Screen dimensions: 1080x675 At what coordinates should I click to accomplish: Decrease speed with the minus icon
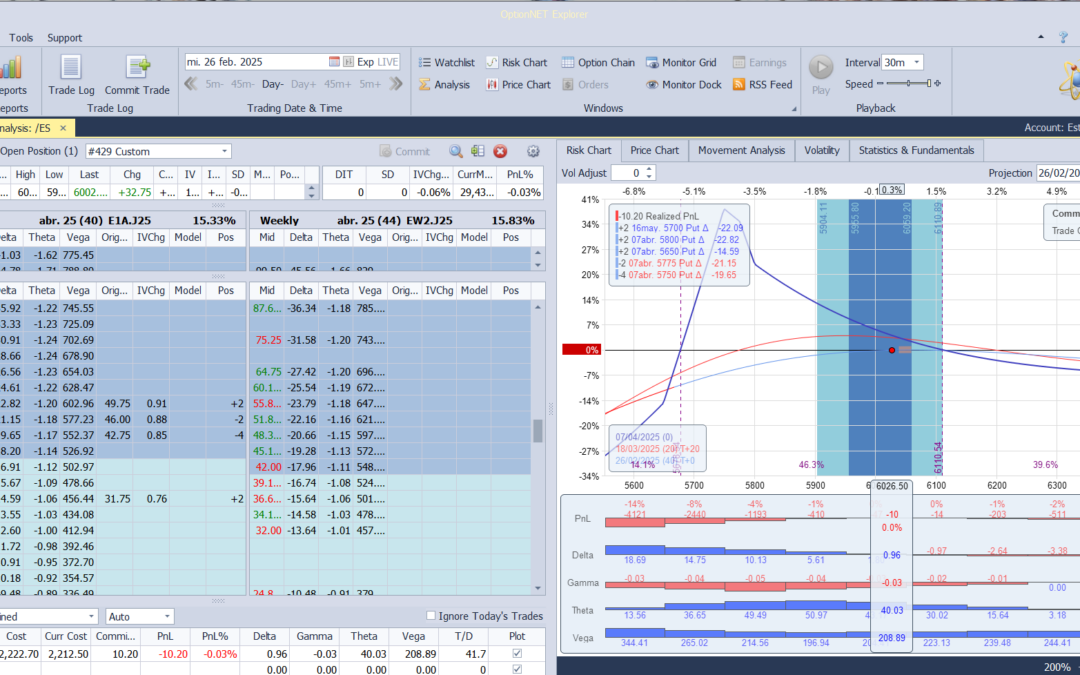[x=880, y=83]
